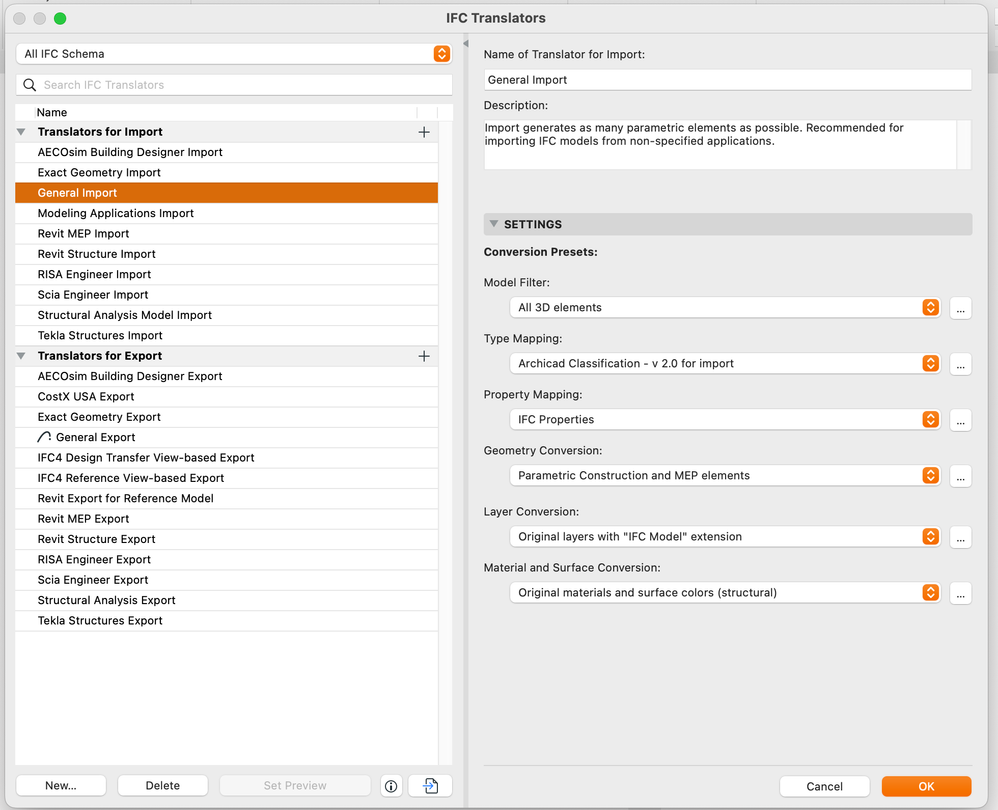
Task: Select RISA Engineer Export translator
Action: click(x=227, y=559)
